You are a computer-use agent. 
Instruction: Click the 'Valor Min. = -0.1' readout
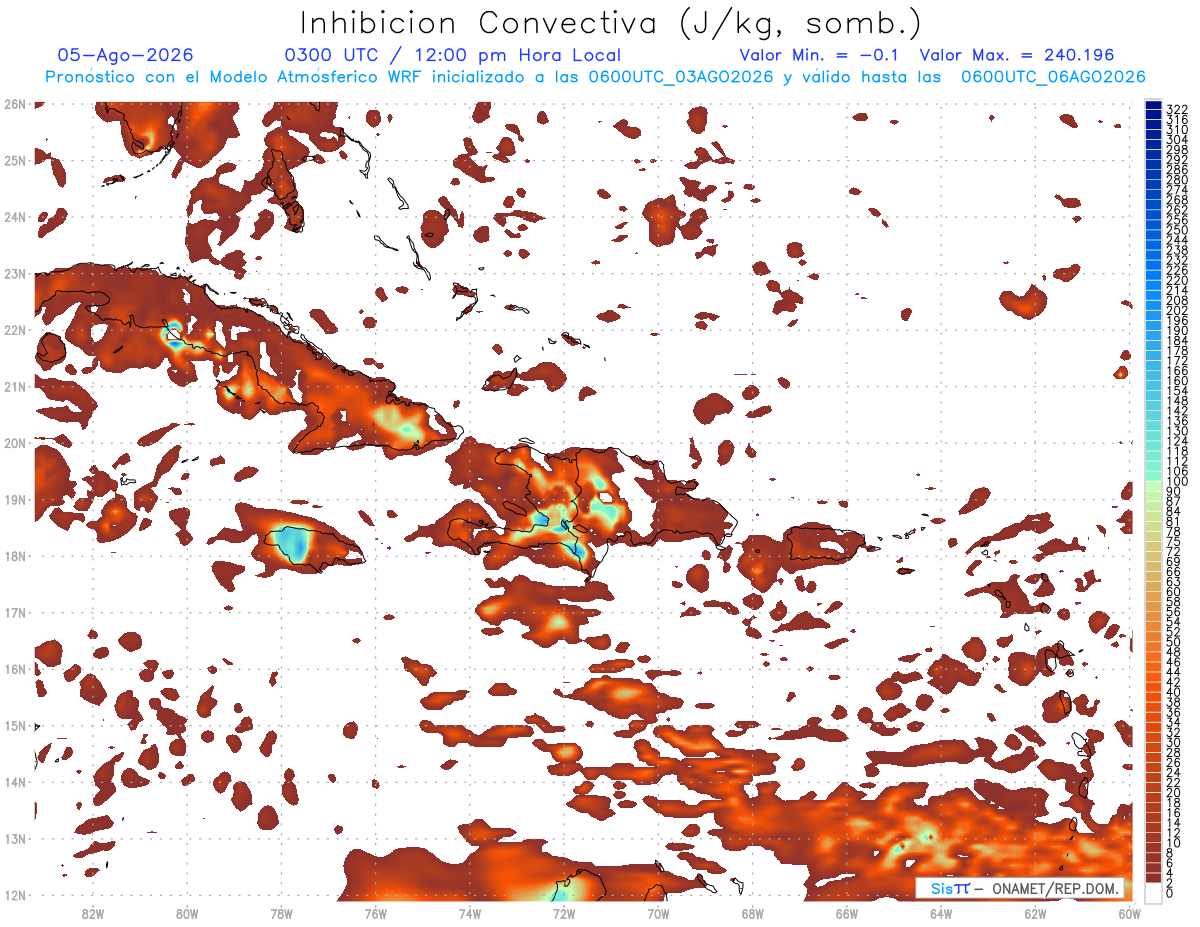819,55
